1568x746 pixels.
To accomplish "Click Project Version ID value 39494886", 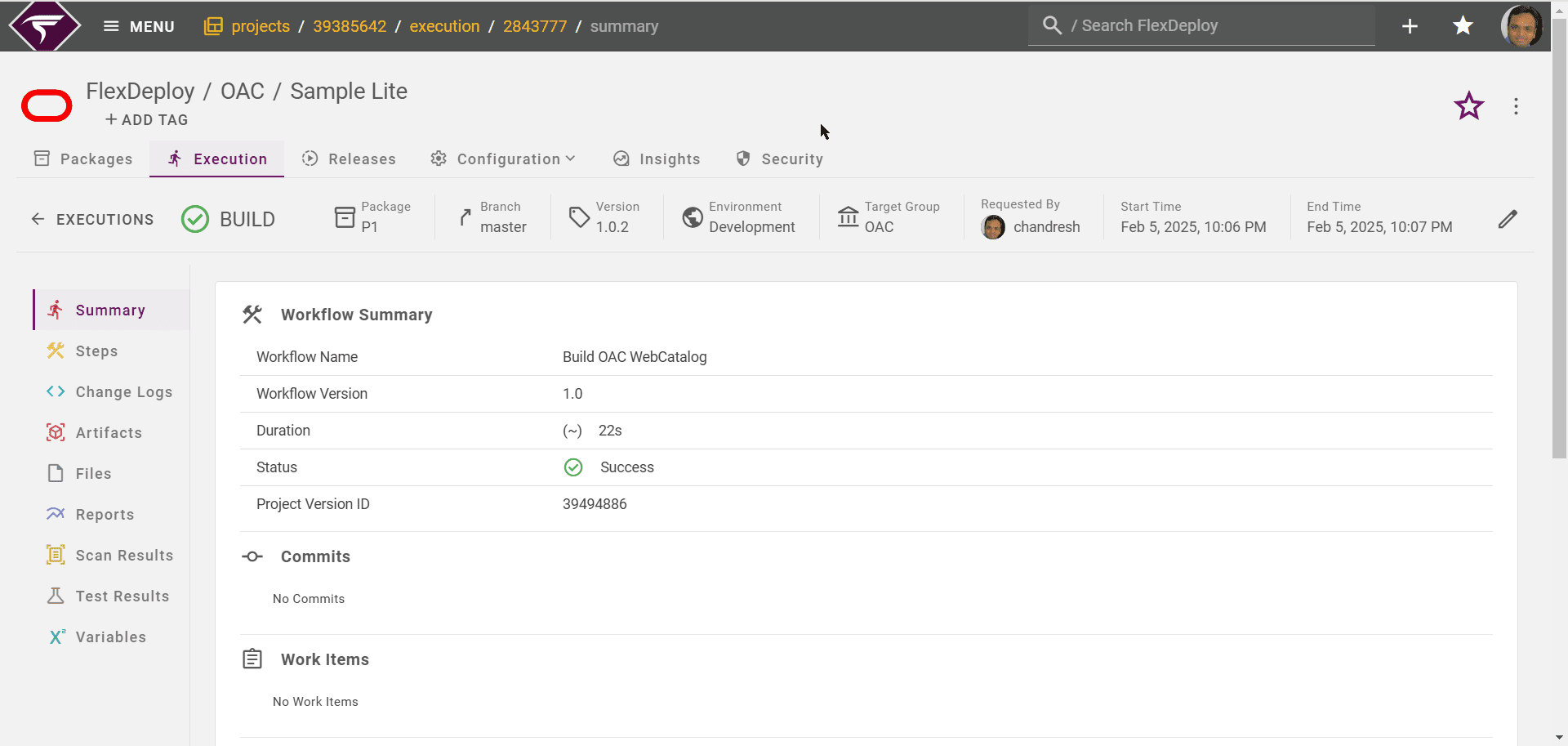I will (595, 504).
